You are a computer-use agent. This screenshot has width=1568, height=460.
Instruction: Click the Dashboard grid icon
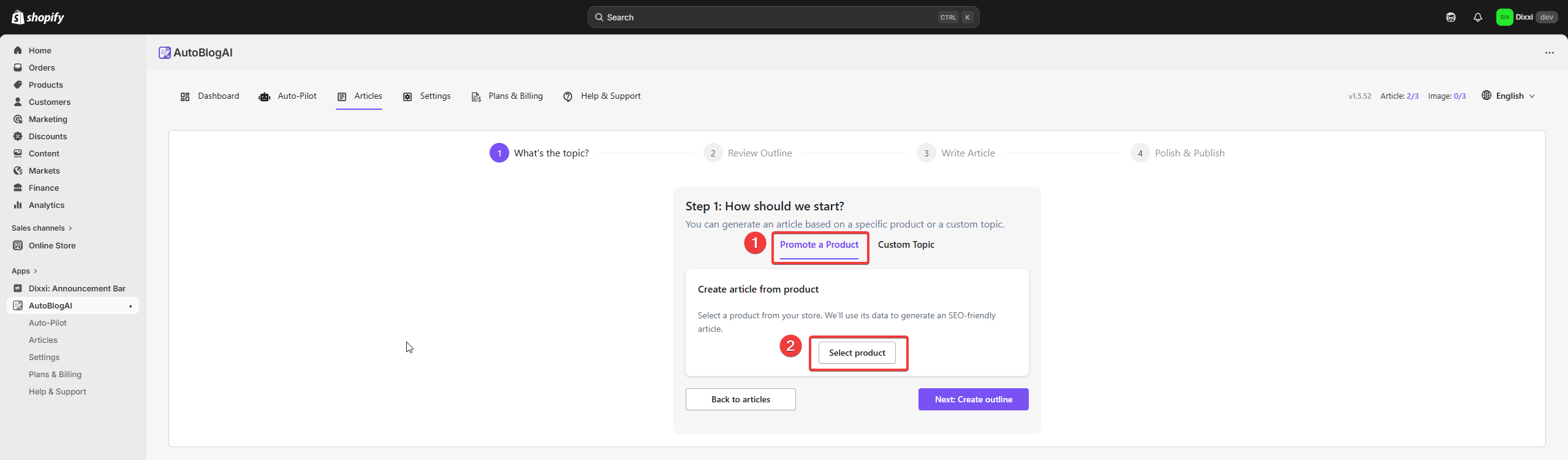point(185,97)
